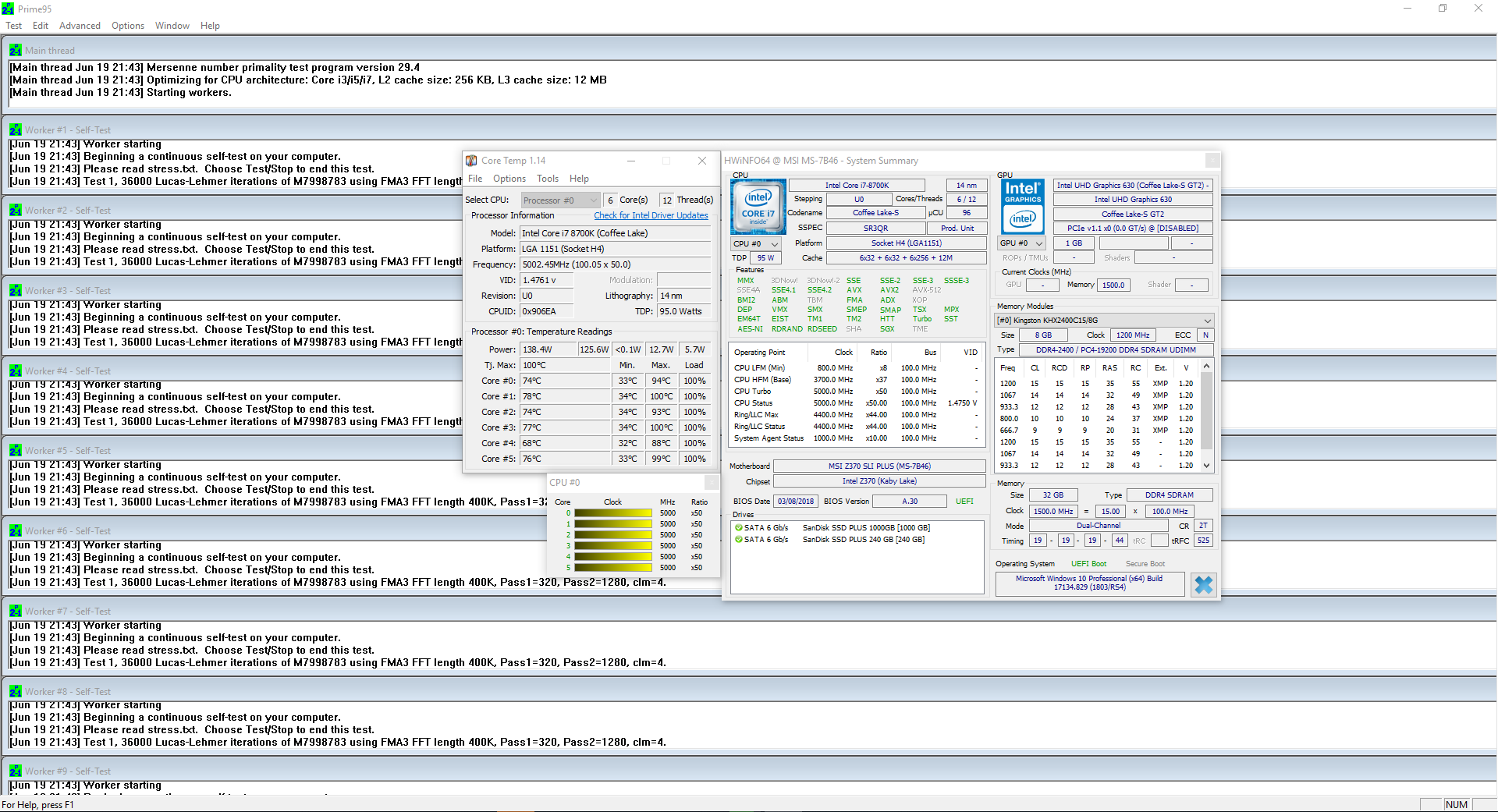Open the Test menu in Prime95
This screenshot has width=1498, height=812.
[x=14, y=26]
